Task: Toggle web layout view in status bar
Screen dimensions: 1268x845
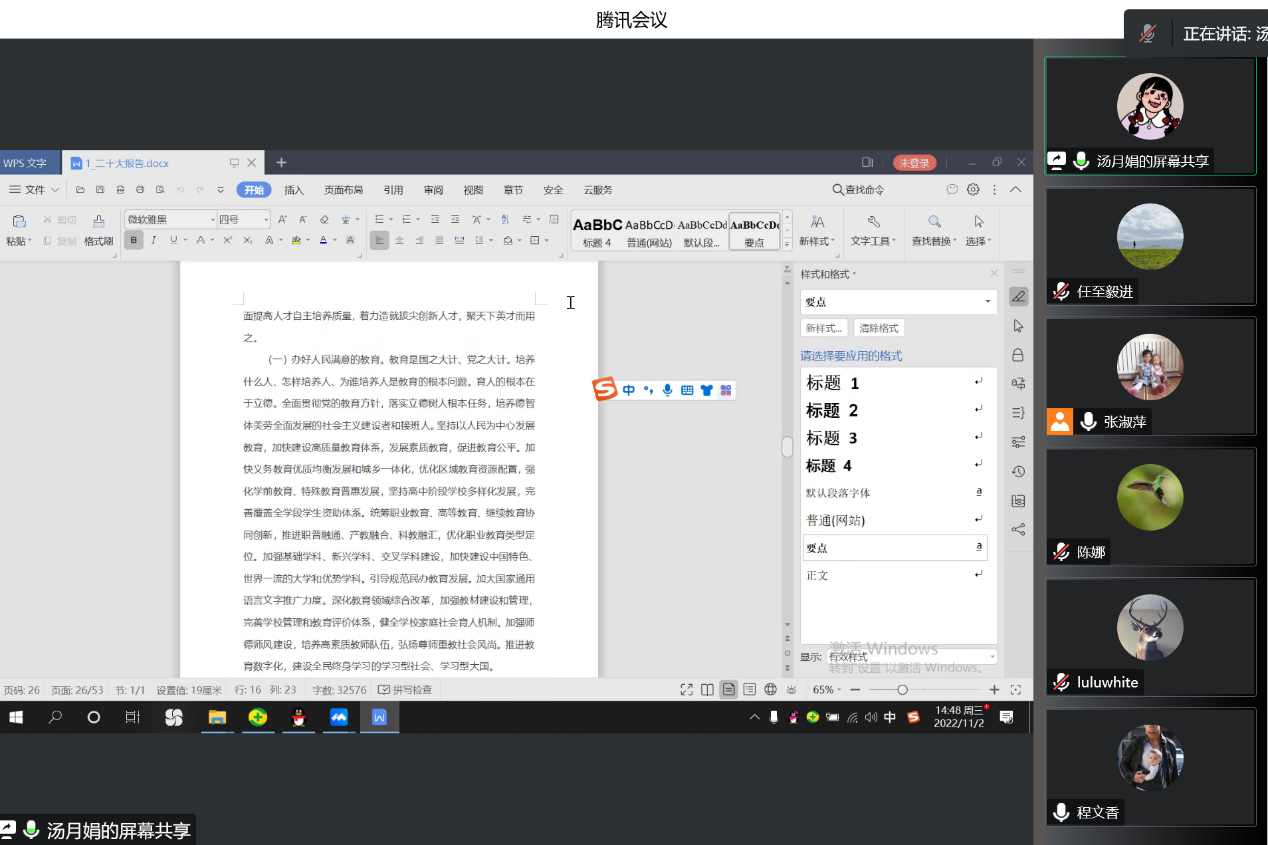Action: pos(770,689)
